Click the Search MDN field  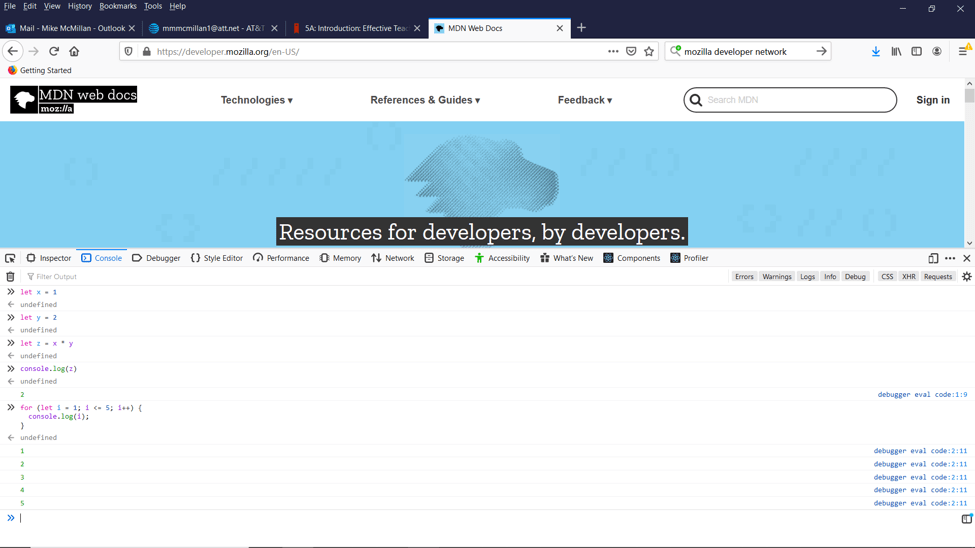(790, 100)
